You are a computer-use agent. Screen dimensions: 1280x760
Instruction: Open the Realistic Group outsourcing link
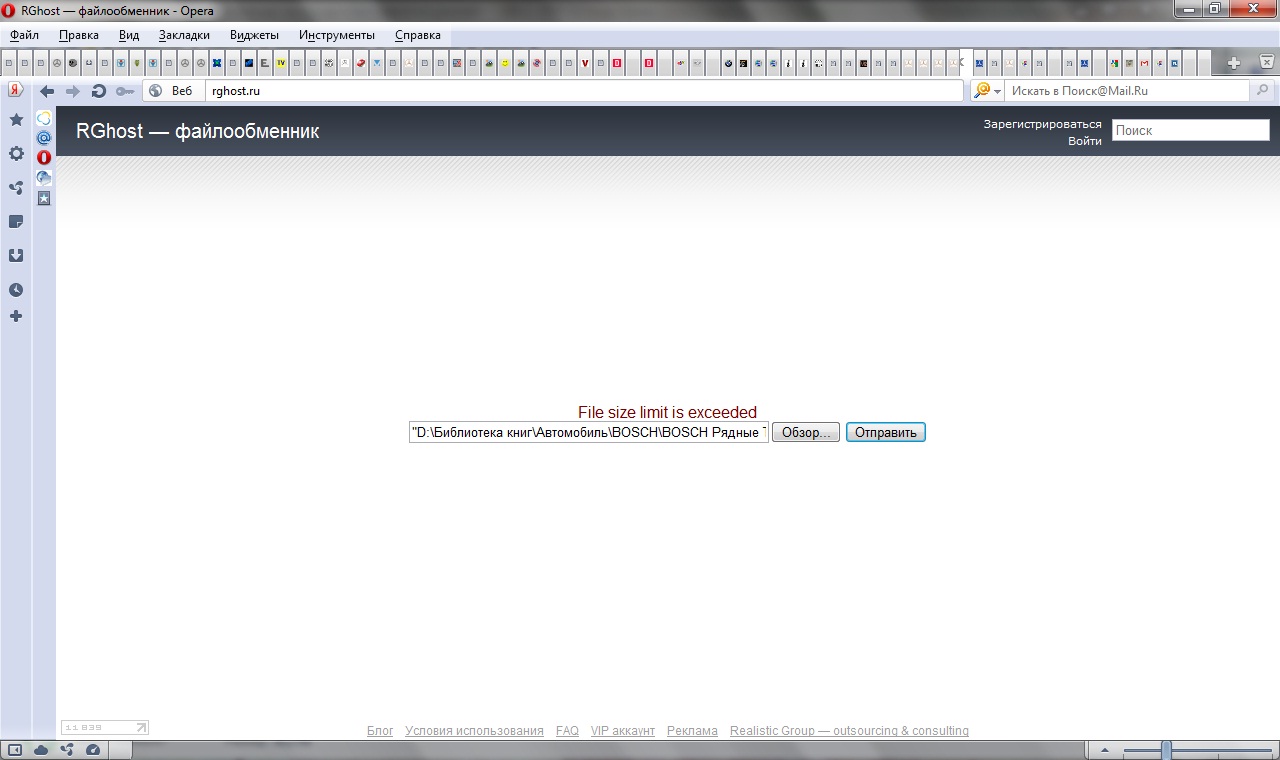(849, 731)
